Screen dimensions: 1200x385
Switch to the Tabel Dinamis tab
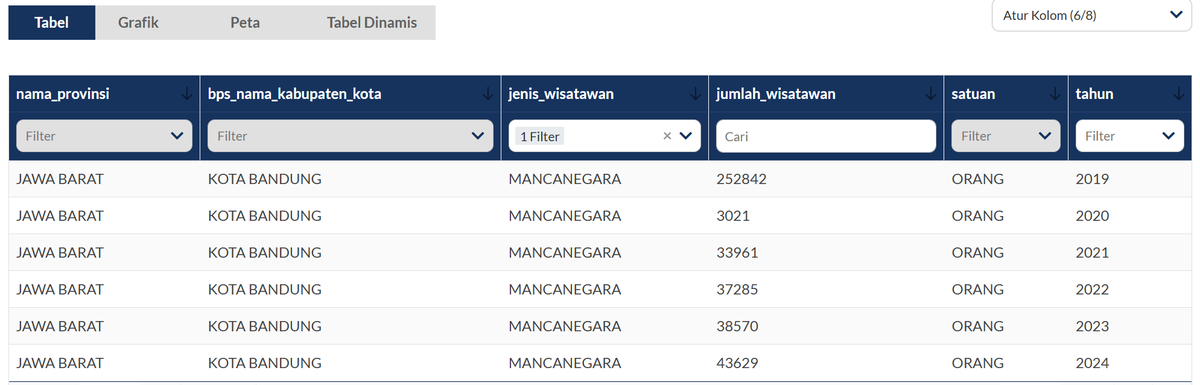372,22
